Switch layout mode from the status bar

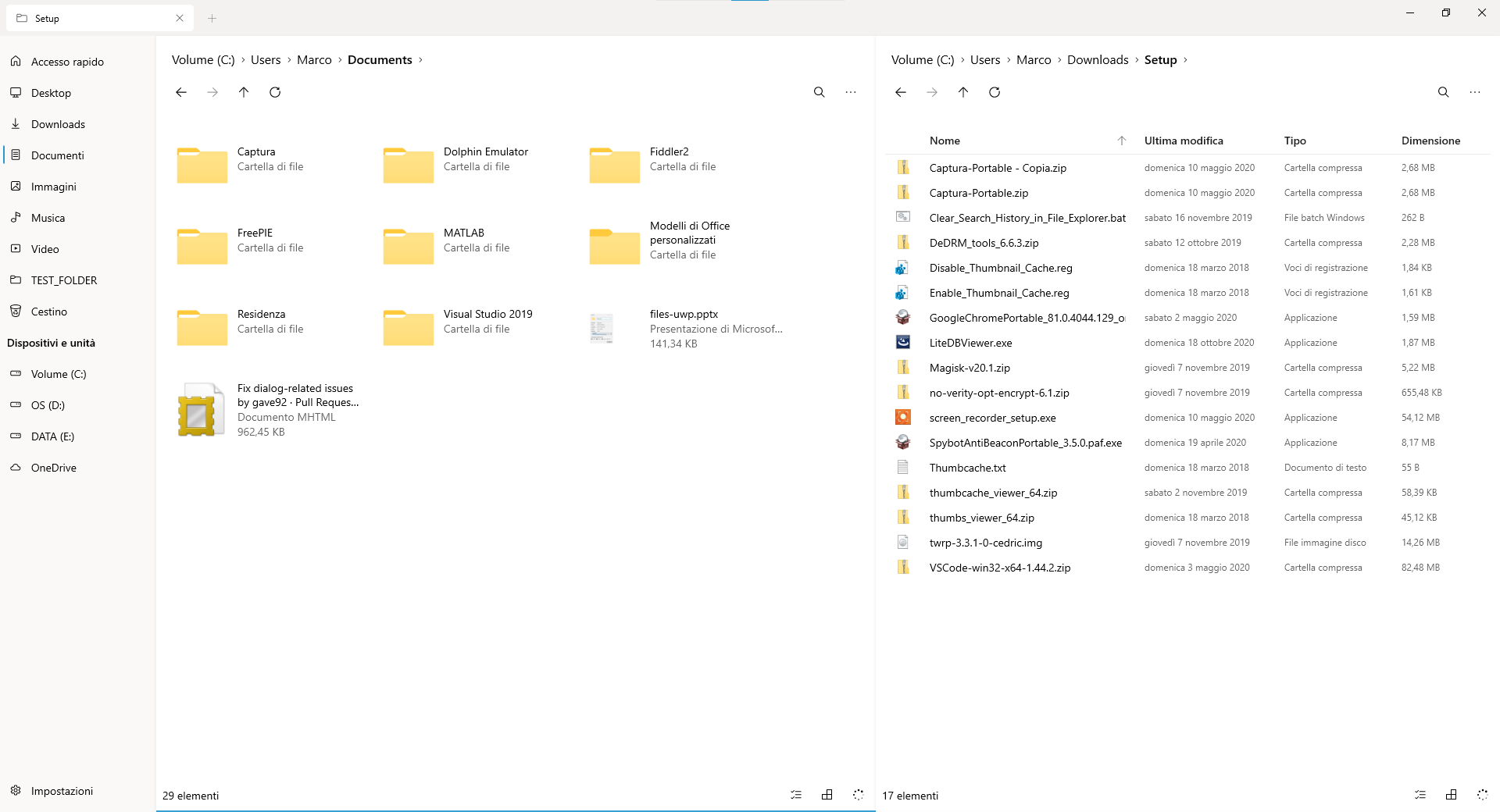click(827, 795)
